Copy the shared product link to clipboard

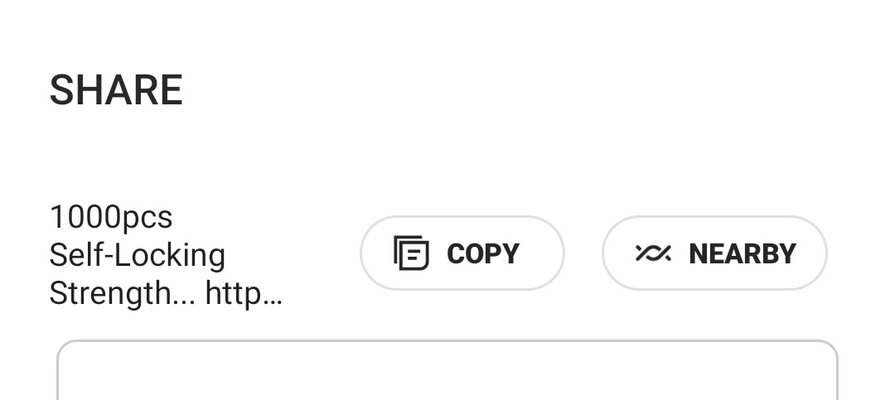[462, 253]
